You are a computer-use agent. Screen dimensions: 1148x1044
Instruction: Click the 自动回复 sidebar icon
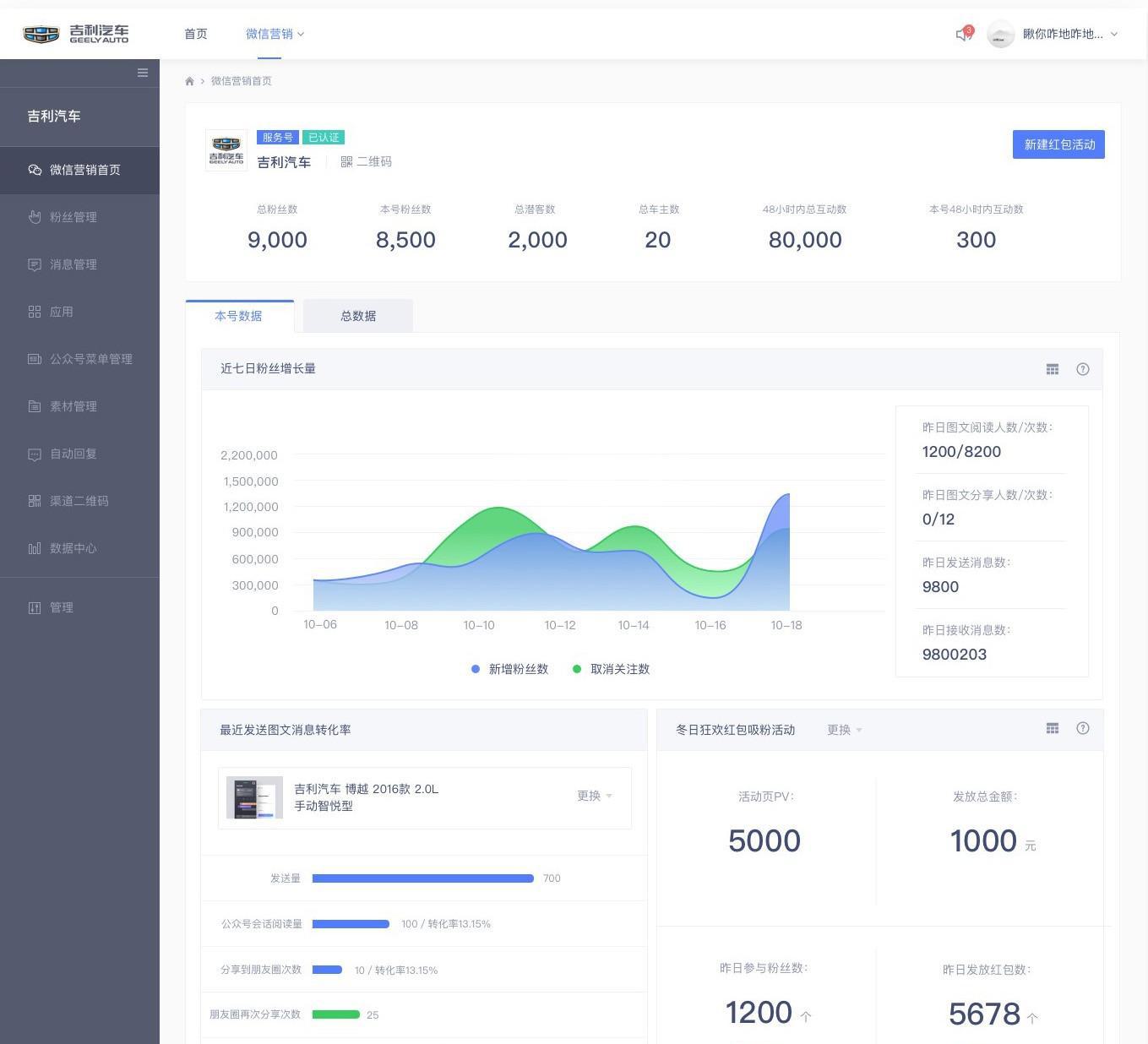click(x=35, y=454)
